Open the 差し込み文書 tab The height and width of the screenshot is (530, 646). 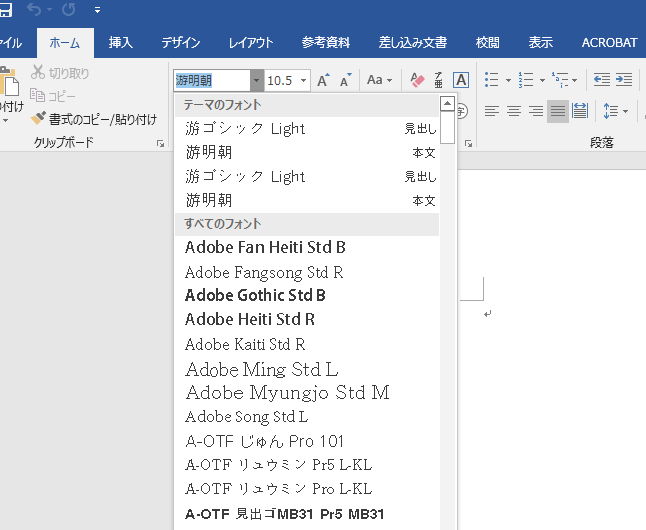tap(412, 43)
